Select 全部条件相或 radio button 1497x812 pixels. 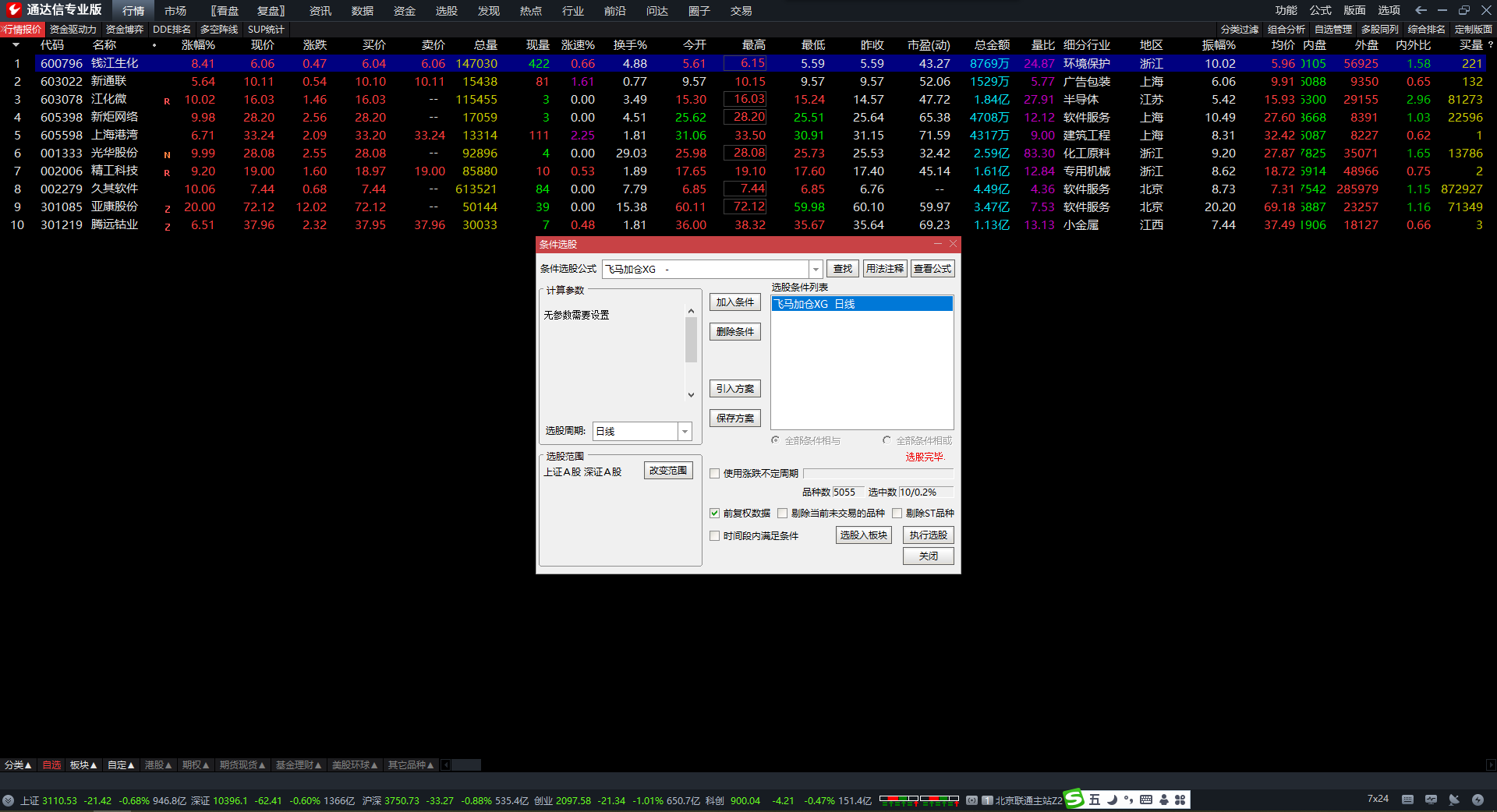[x=887, y=440]
